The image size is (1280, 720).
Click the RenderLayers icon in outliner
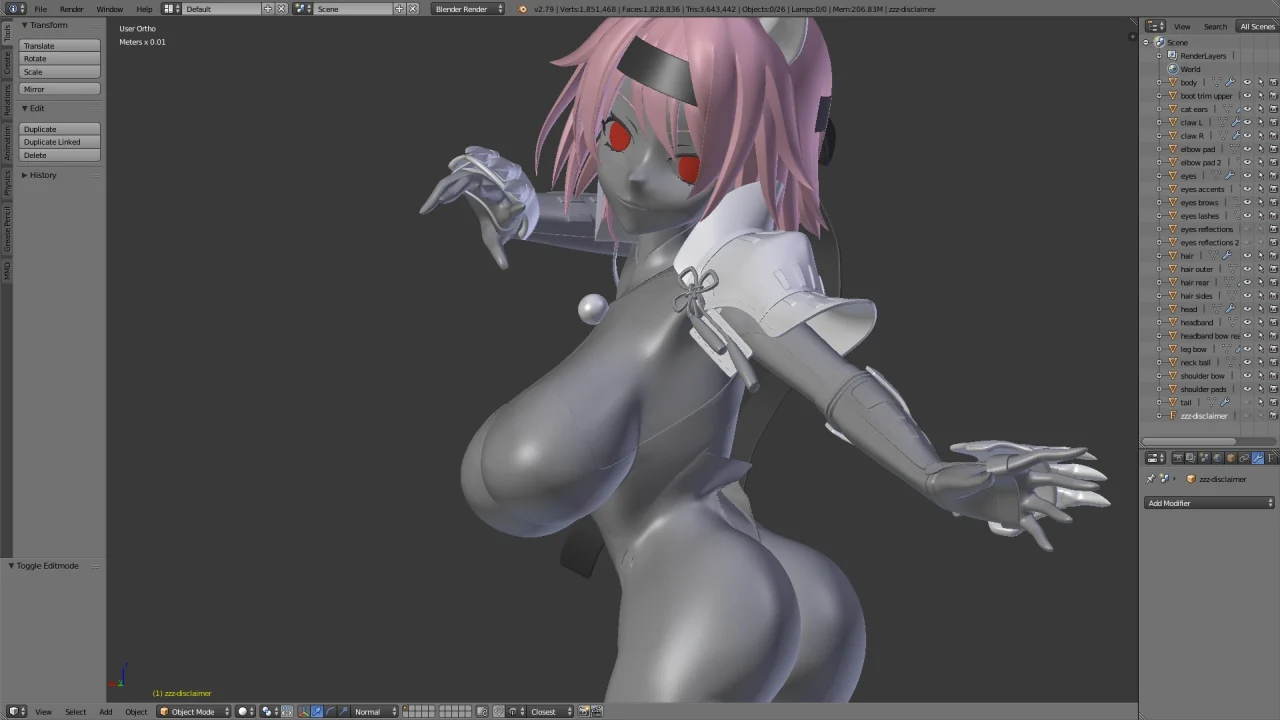tap(1173, 56)
